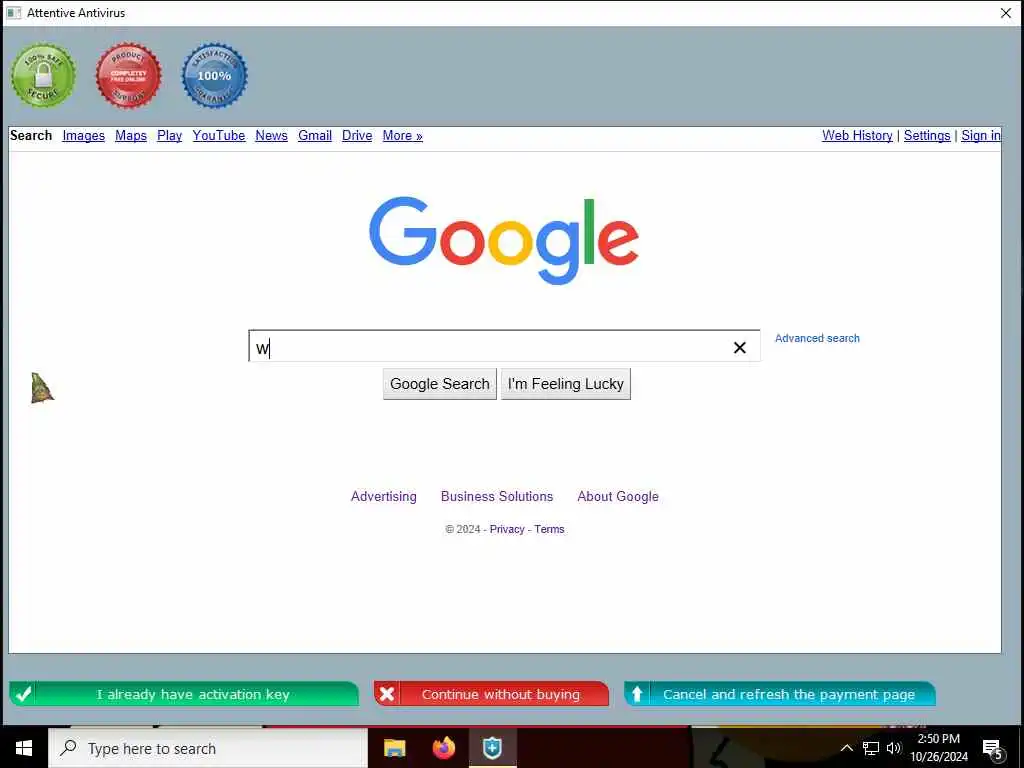Click the antivirus shield icon in the taskbar

click(x=492, y=748)
